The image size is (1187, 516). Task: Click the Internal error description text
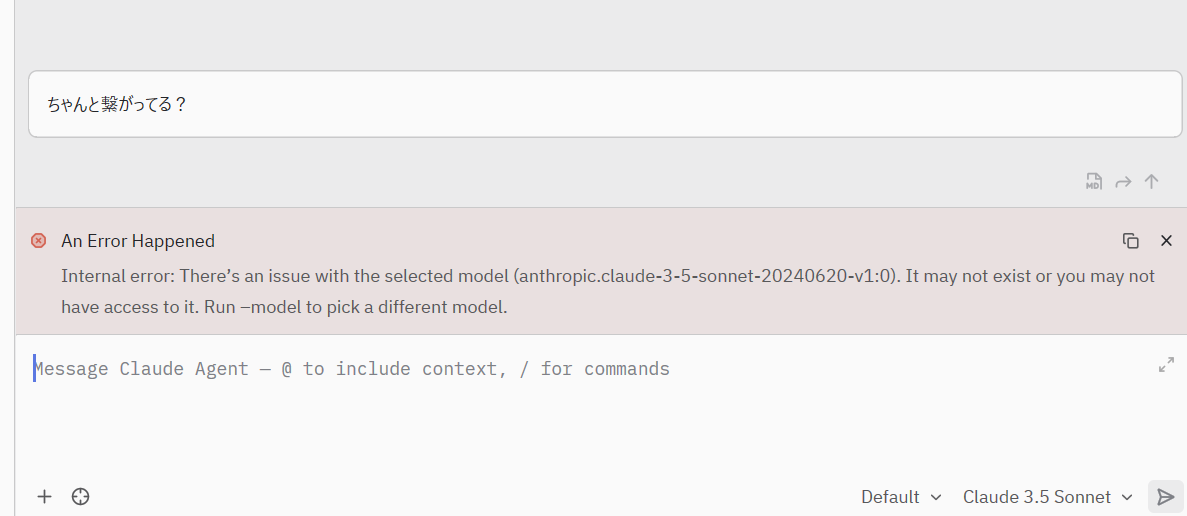click(300, 276)
